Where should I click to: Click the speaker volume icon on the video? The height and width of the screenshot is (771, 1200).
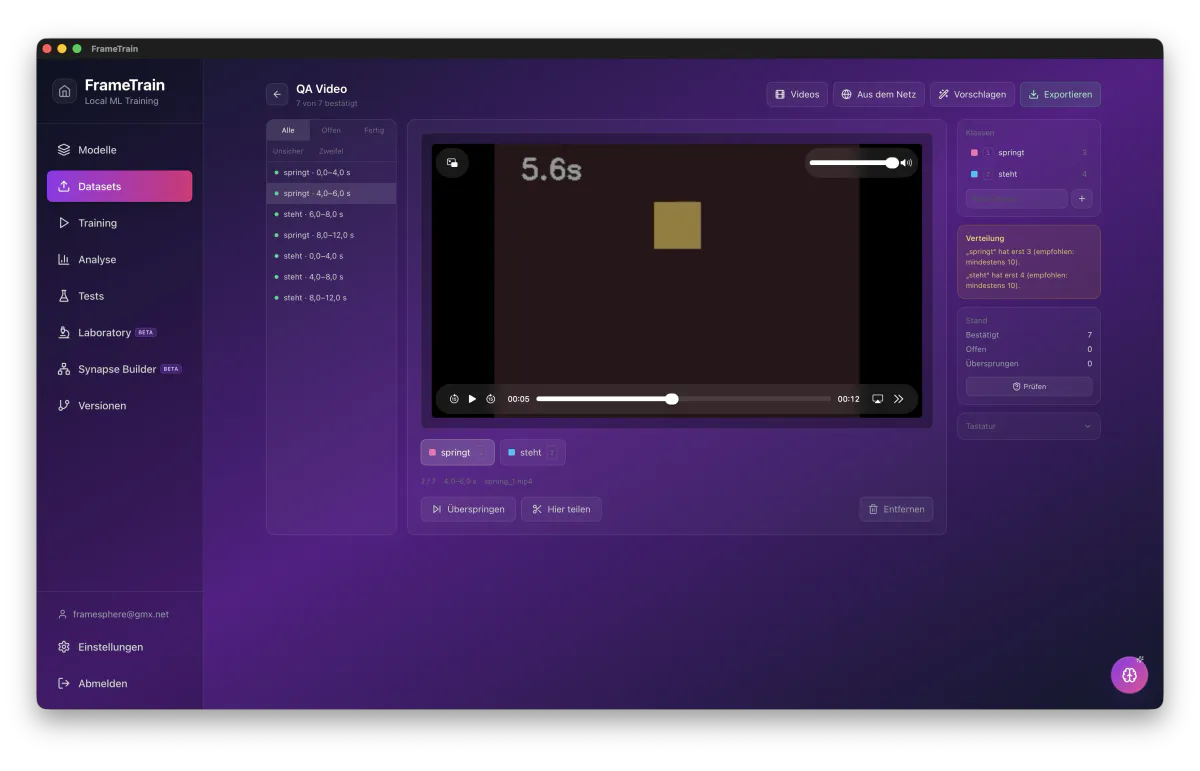(906, 162)
